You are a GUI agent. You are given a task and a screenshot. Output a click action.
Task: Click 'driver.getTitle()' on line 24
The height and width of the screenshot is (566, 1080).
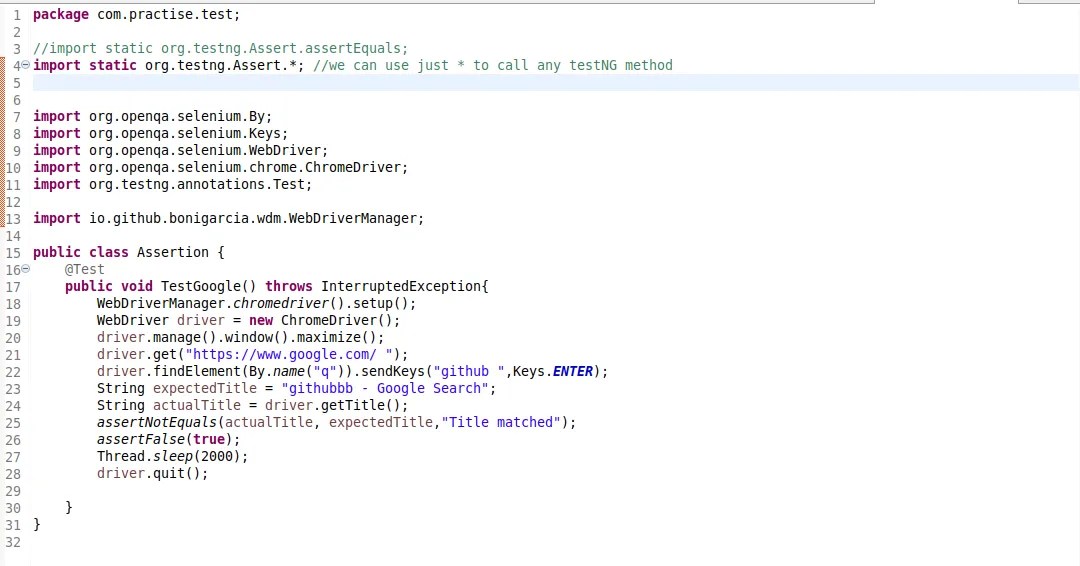click(x=333, y=406)
